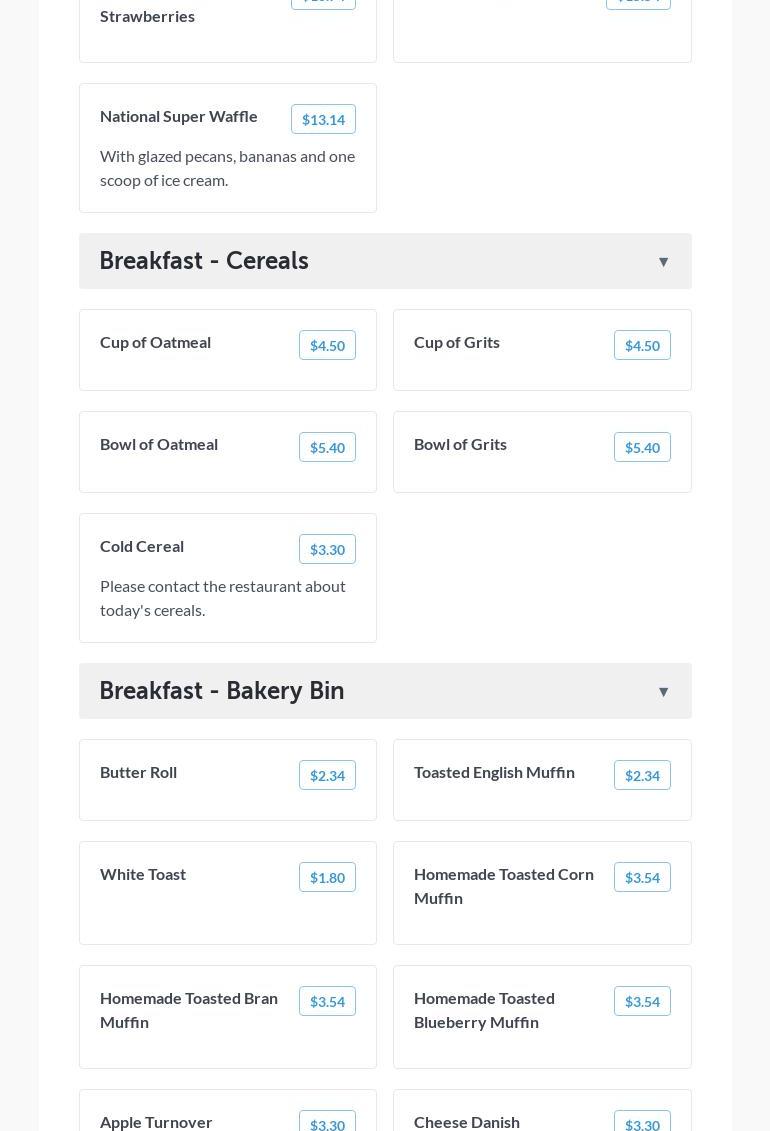The width and height of the screenshot is (770, 1131).
Task: Click the Cup of Oatmeal $4.50 price
Action: click(x=327, y=345)
